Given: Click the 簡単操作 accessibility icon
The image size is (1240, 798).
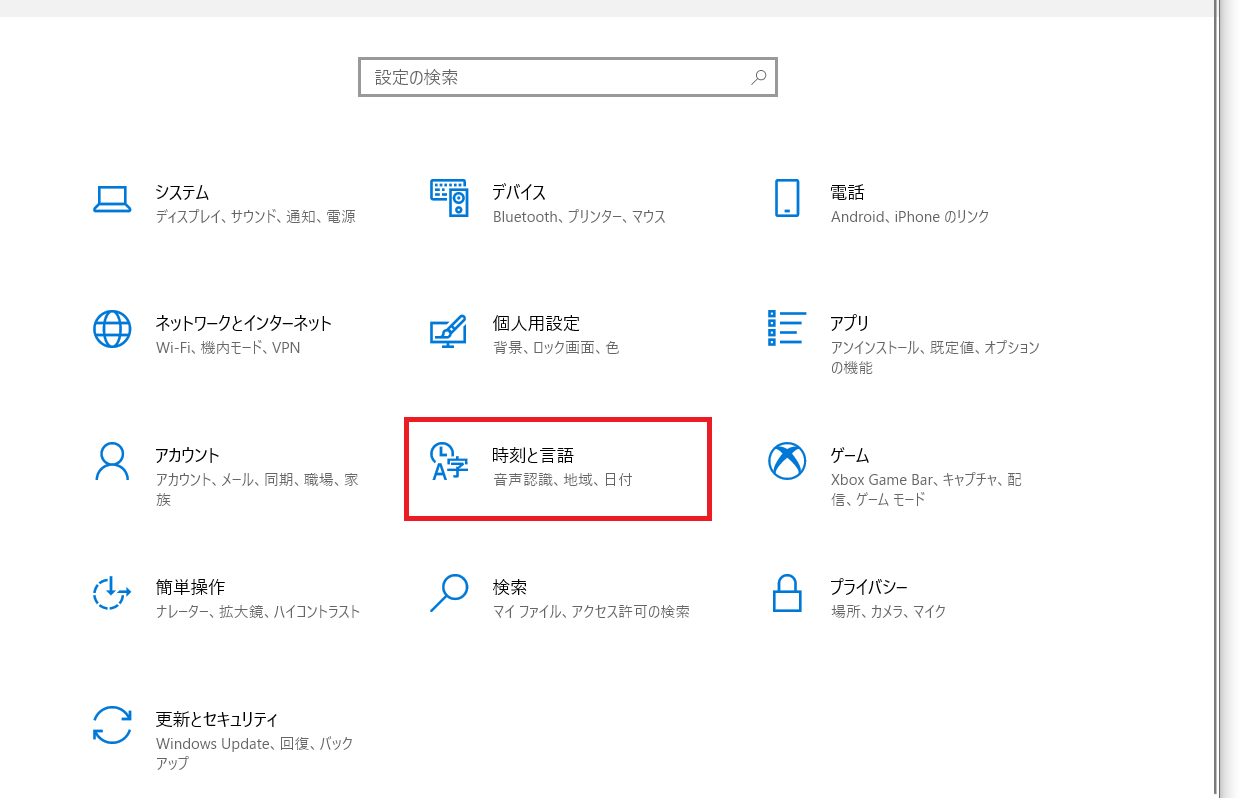Looking at the screenshot, I should [x=112, y=592].
